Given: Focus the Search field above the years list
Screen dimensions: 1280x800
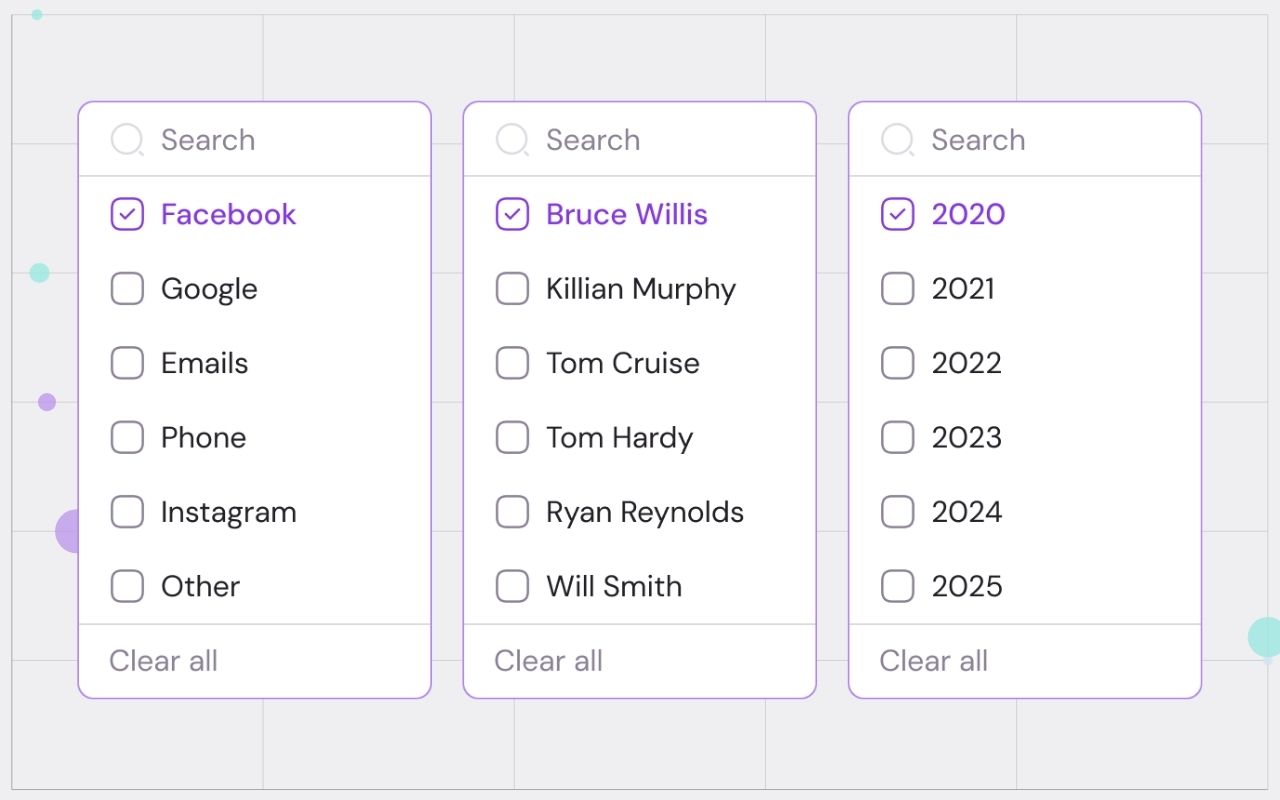Looking at the screenshot, I should 1040,140.
